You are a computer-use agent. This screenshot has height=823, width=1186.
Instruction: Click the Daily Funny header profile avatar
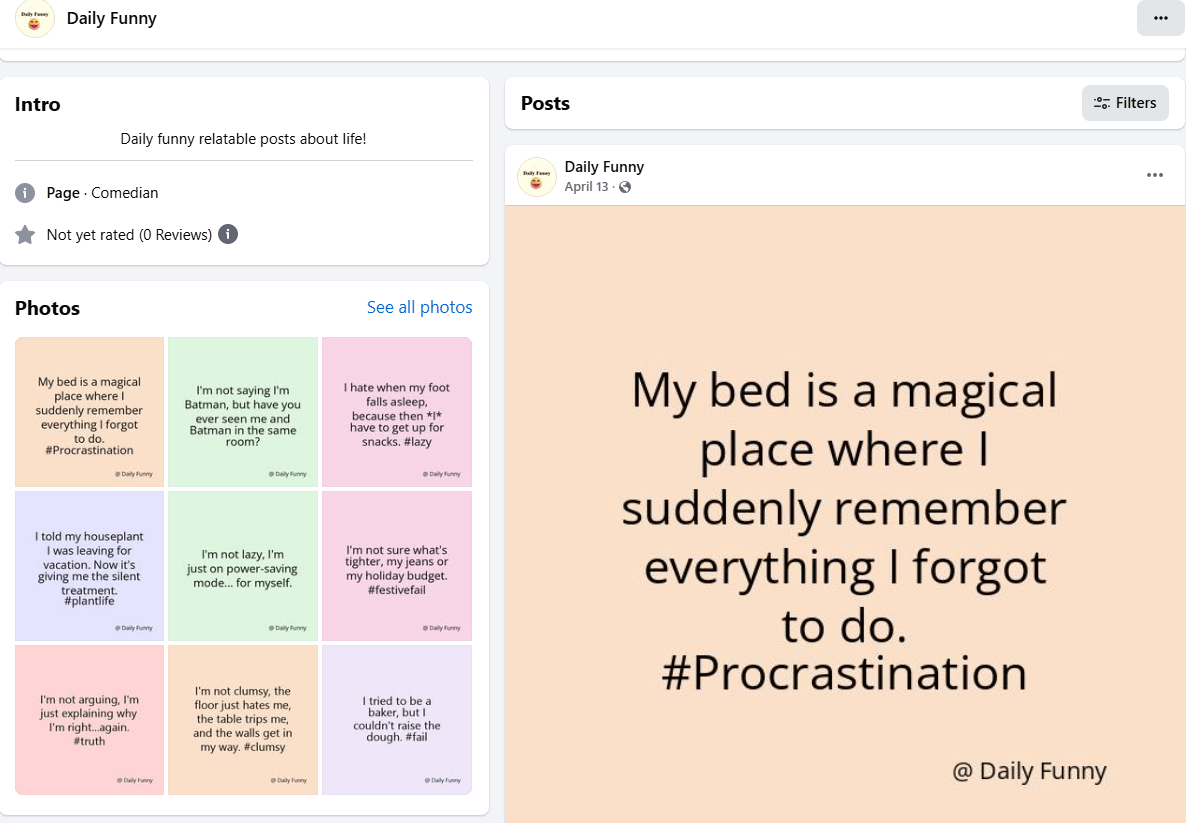[x=35, y=18]
